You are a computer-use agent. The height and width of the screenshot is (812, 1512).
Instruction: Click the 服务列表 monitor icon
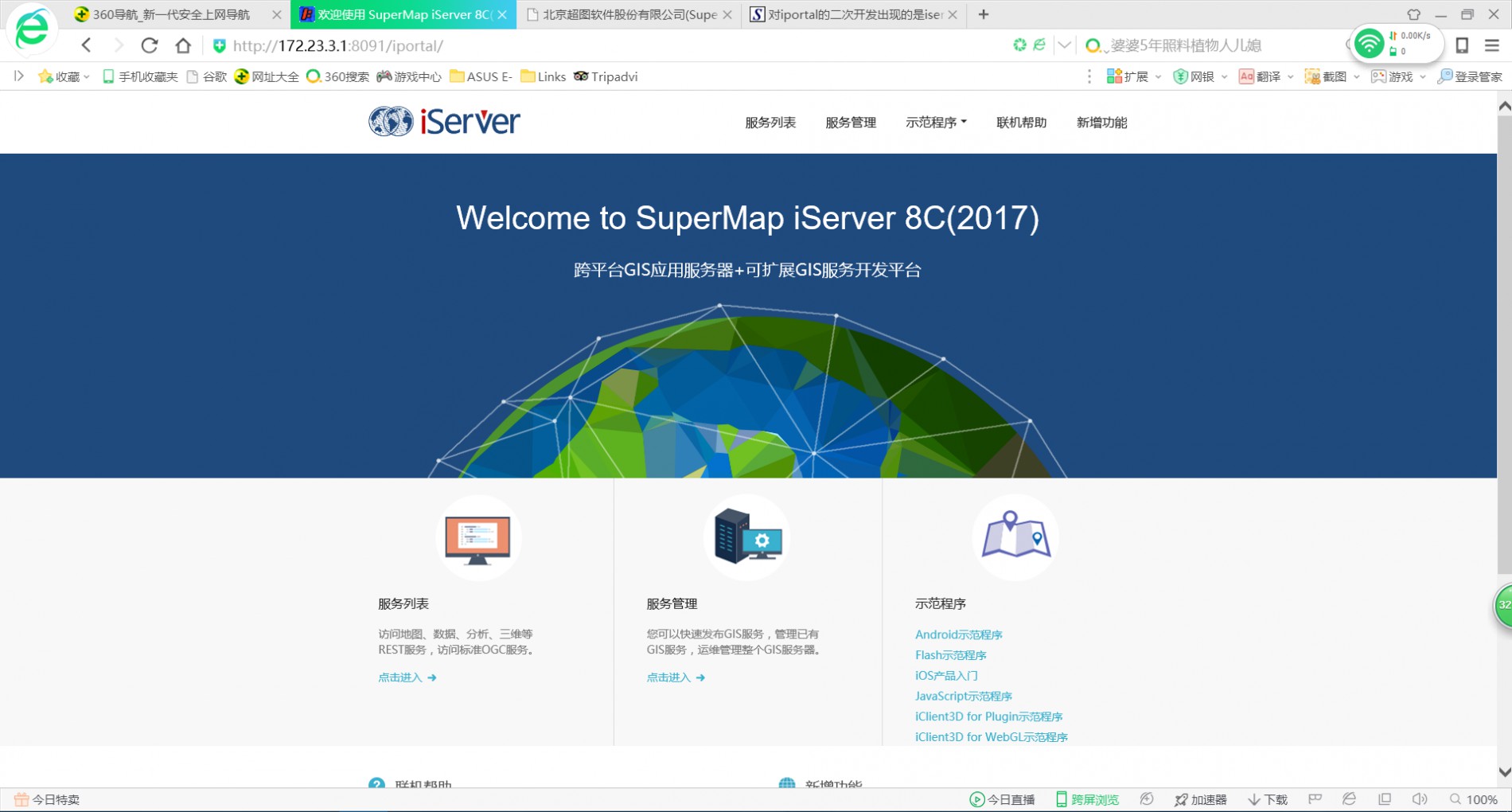coord(477,538)
